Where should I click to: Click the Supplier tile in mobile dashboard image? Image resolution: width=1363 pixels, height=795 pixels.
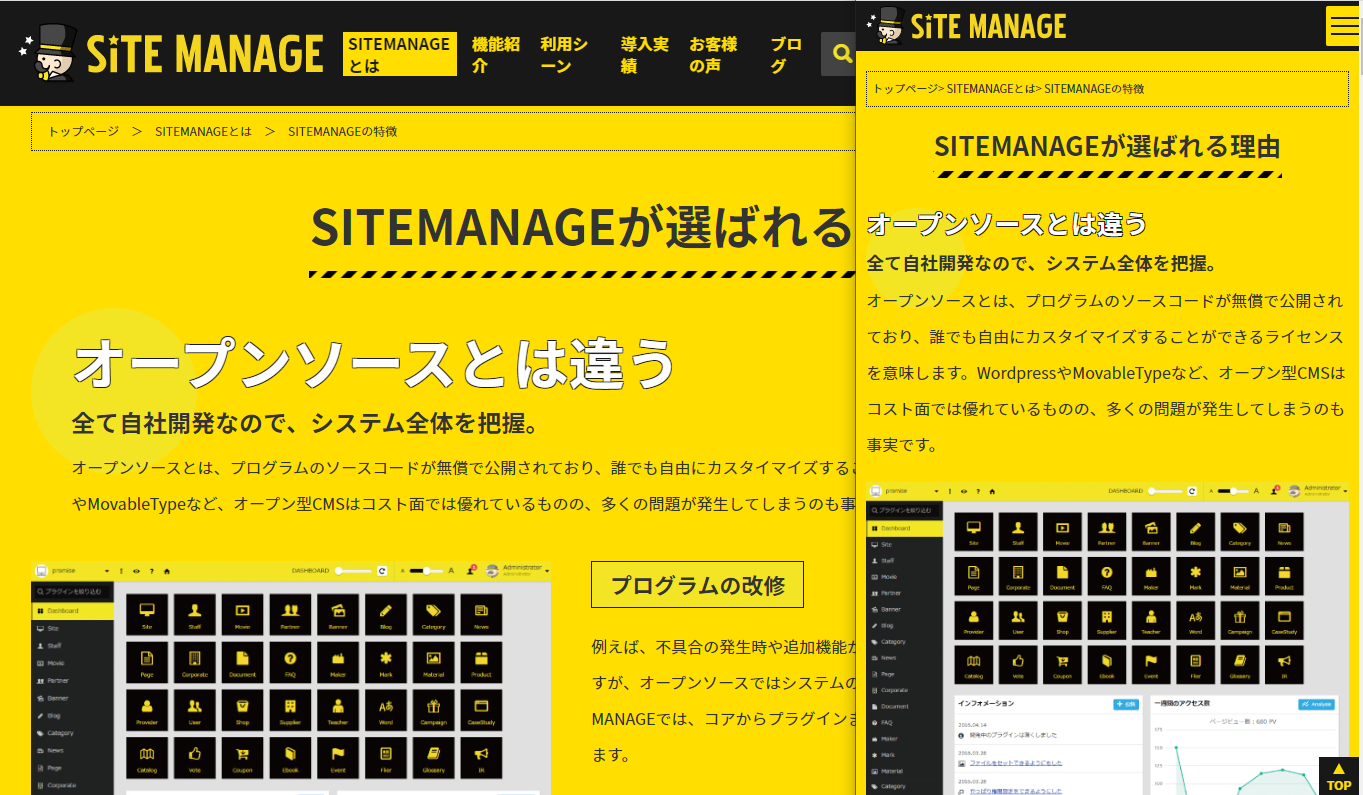[1107, 621]
